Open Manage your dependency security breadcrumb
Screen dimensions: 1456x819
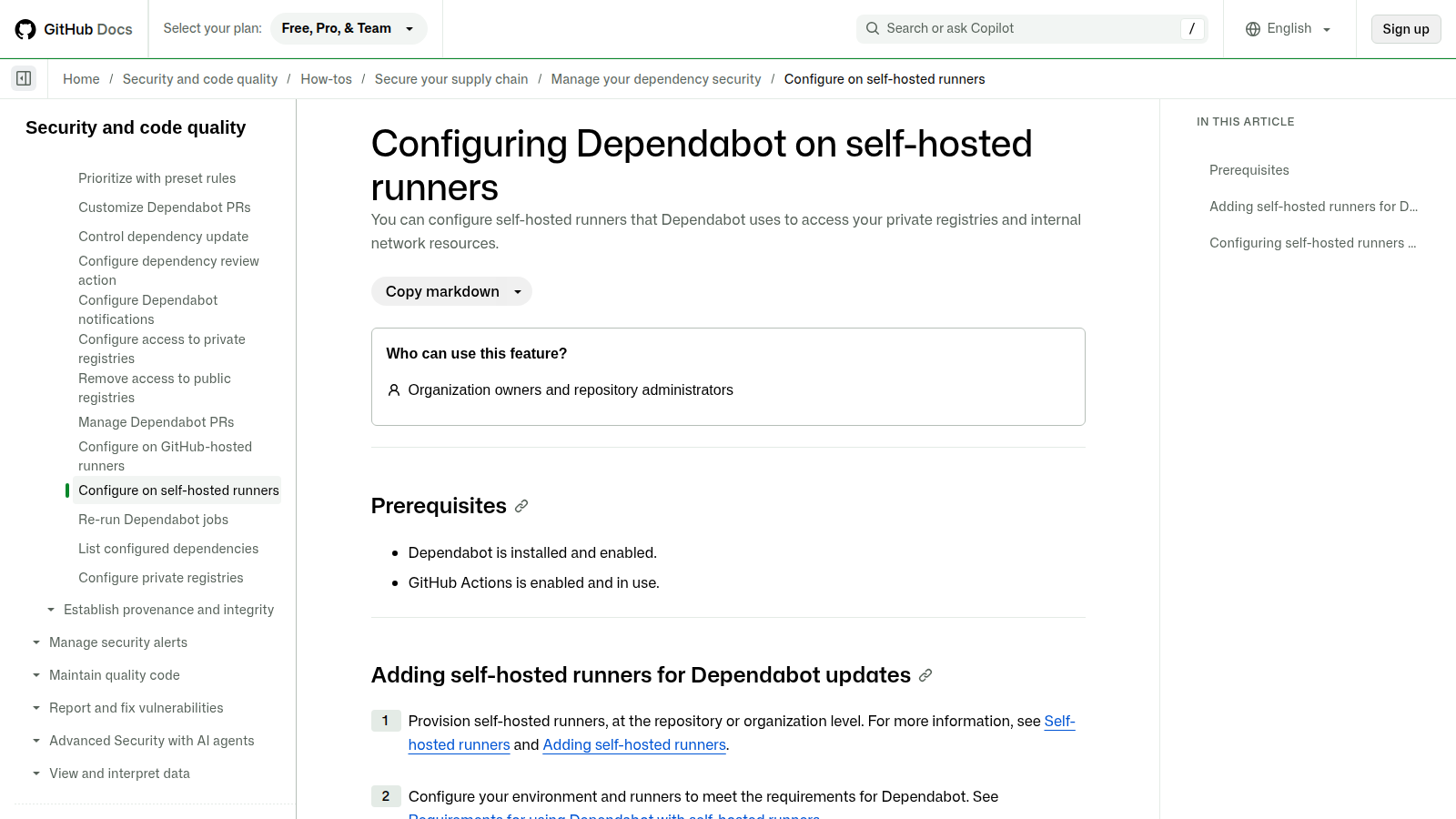[x=656, y=79]
